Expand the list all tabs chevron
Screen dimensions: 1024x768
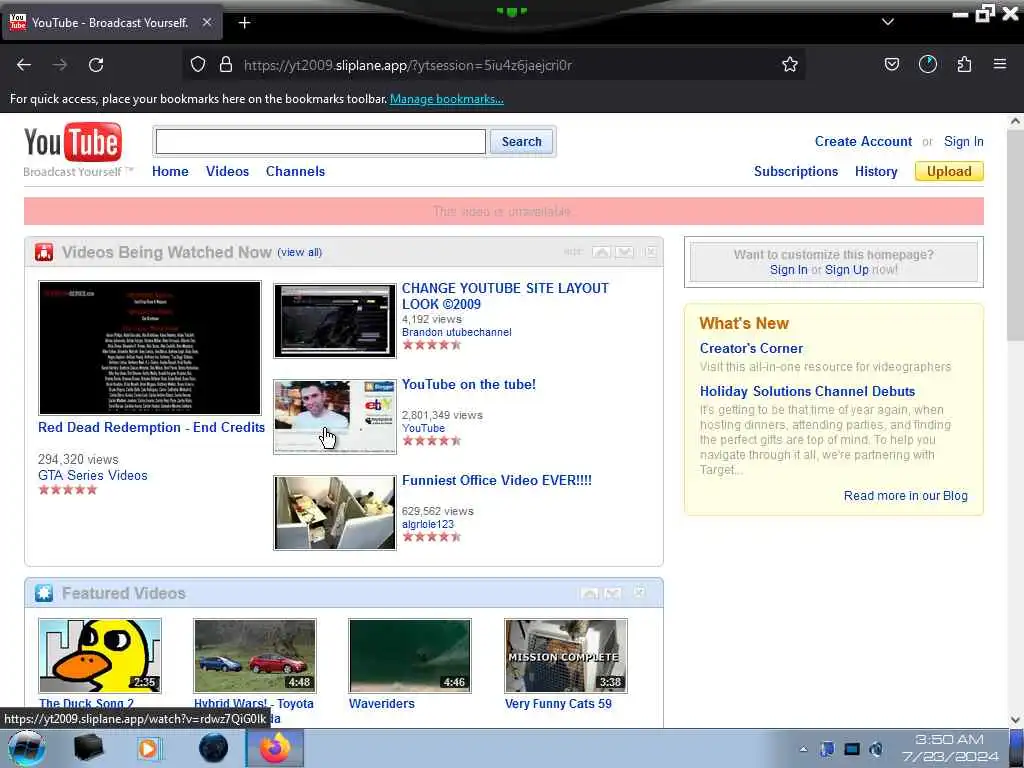[888, 22]
